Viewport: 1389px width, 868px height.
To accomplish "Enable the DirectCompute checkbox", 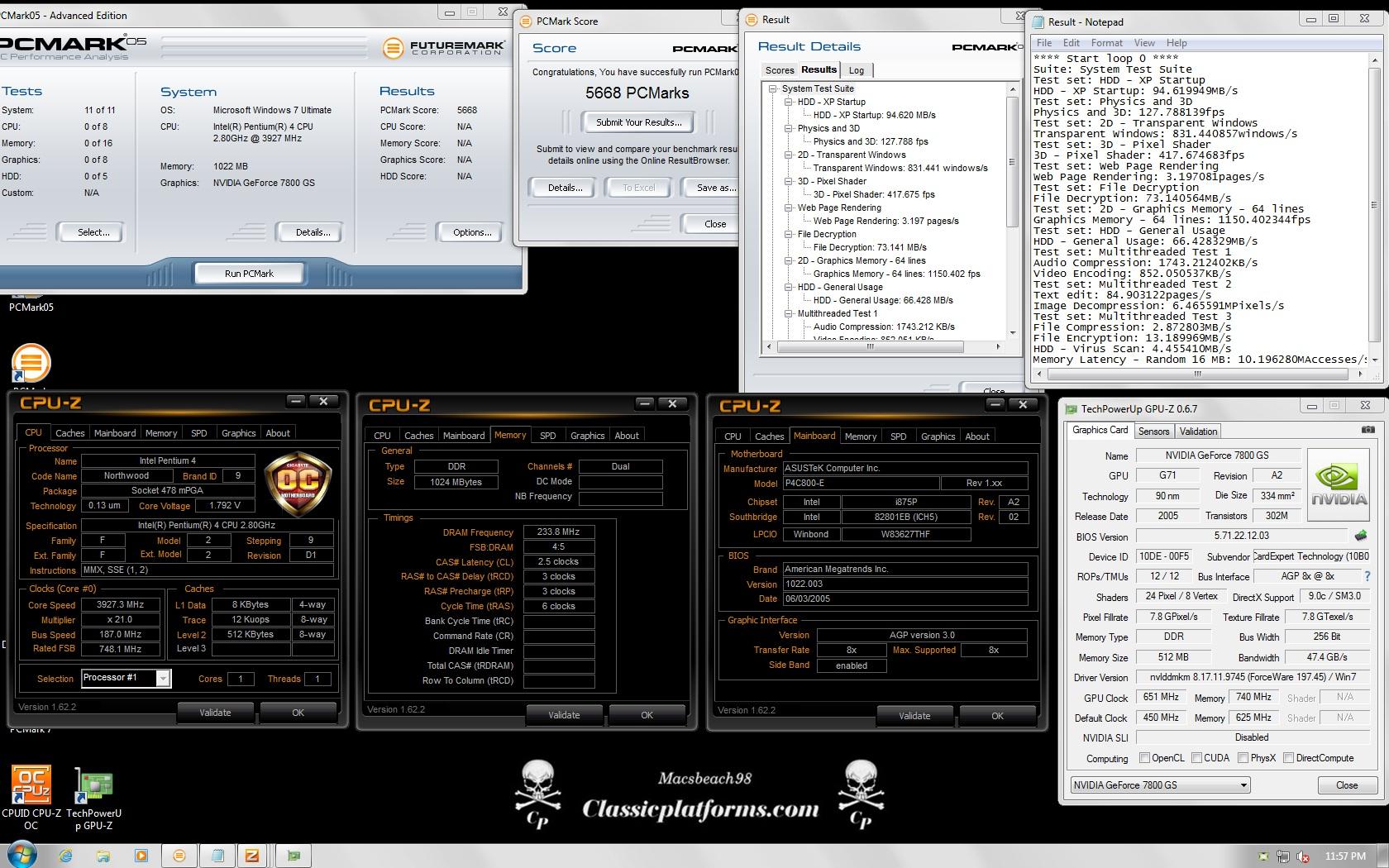I will (1288, 757).
